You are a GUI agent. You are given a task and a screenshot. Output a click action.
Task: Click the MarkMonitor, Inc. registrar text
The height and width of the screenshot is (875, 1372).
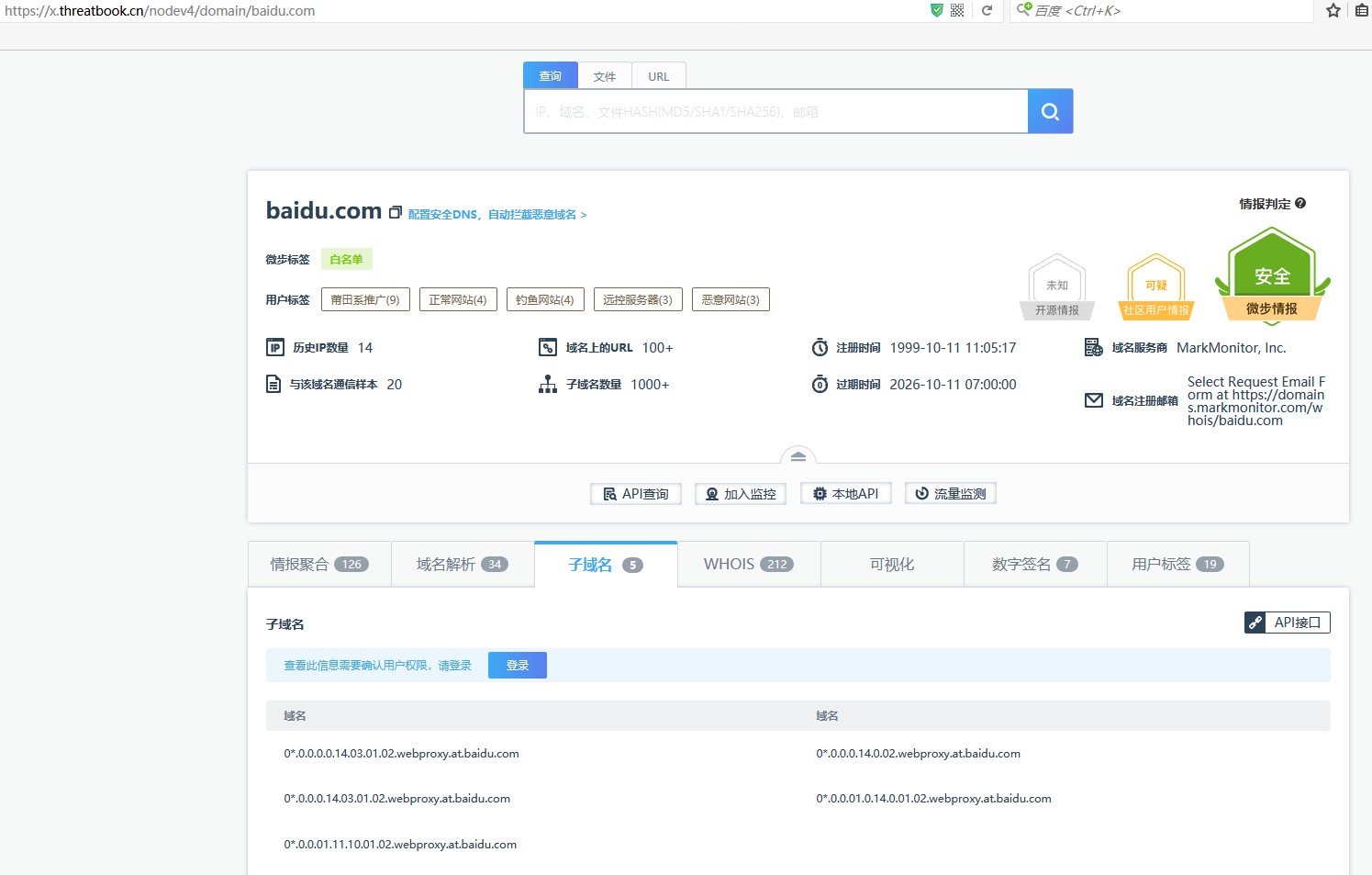tap(1232, 347)
